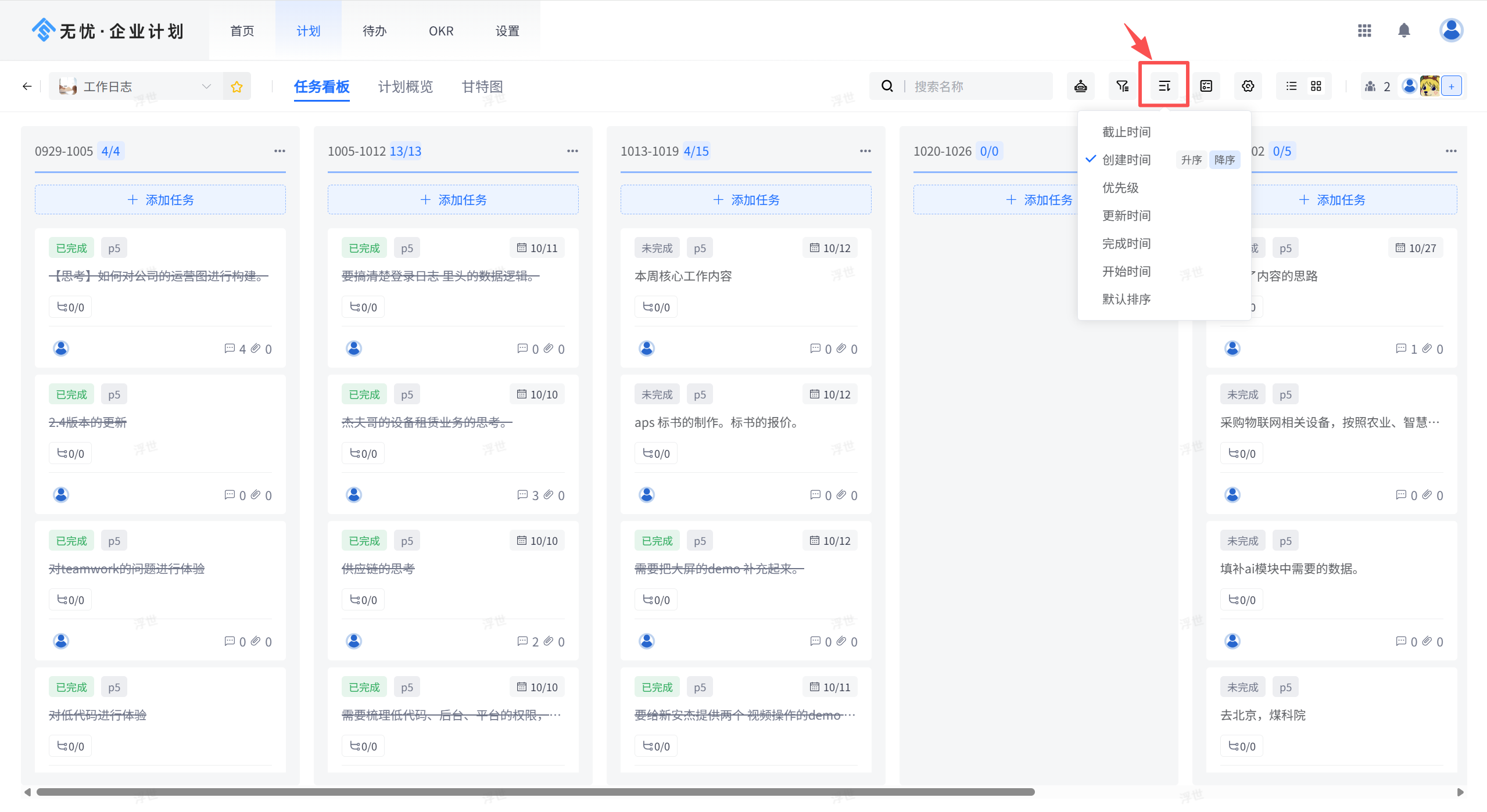
Task: Choose 截止时间 in sort menu
Action: 1126,132
